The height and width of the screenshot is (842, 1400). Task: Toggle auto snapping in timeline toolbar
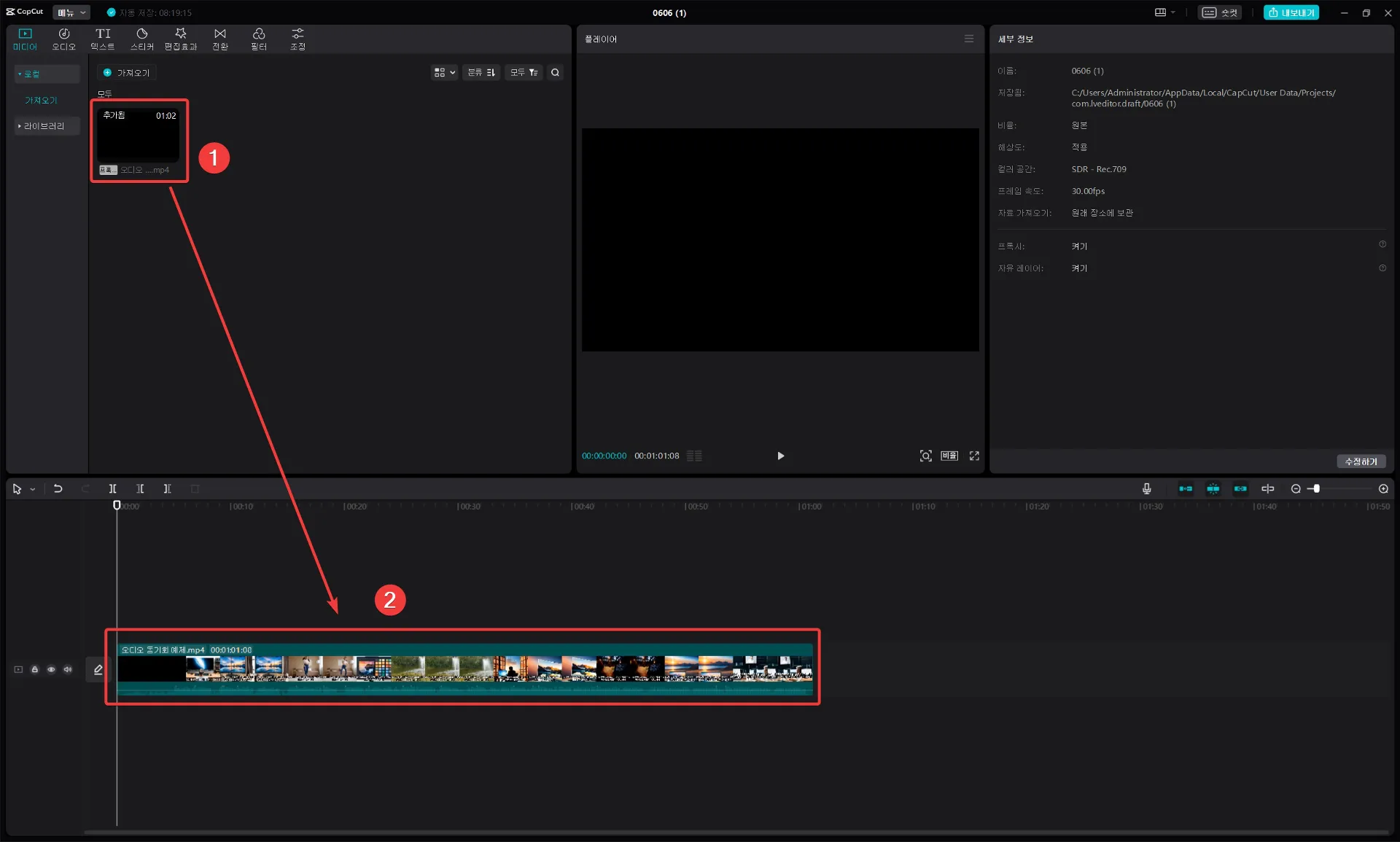pos(1213,489)
